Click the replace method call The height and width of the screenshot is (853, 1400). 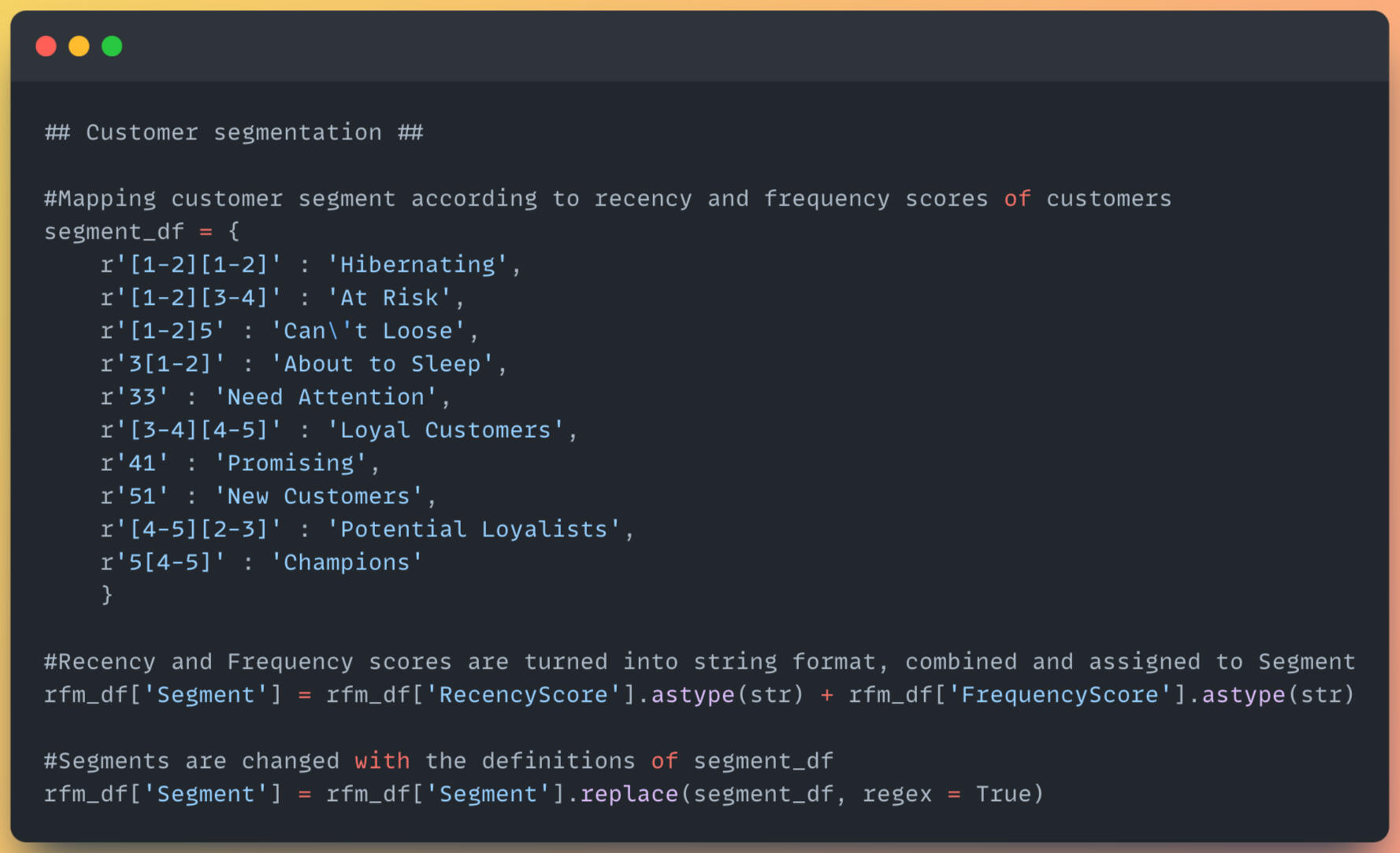(629, 794)
